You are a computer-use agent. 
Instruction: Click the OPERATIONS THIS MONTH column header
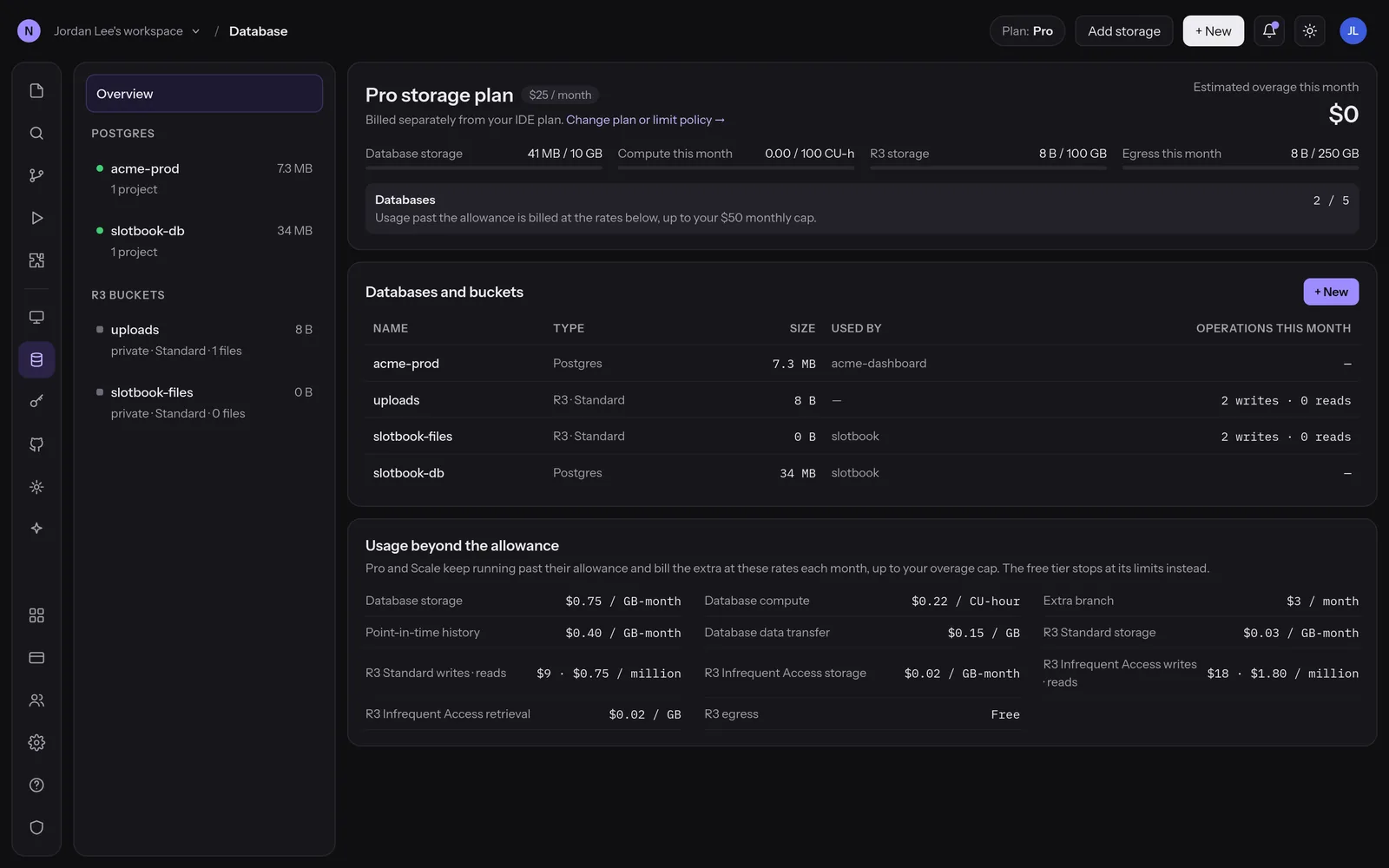(x=1274, y=328)
